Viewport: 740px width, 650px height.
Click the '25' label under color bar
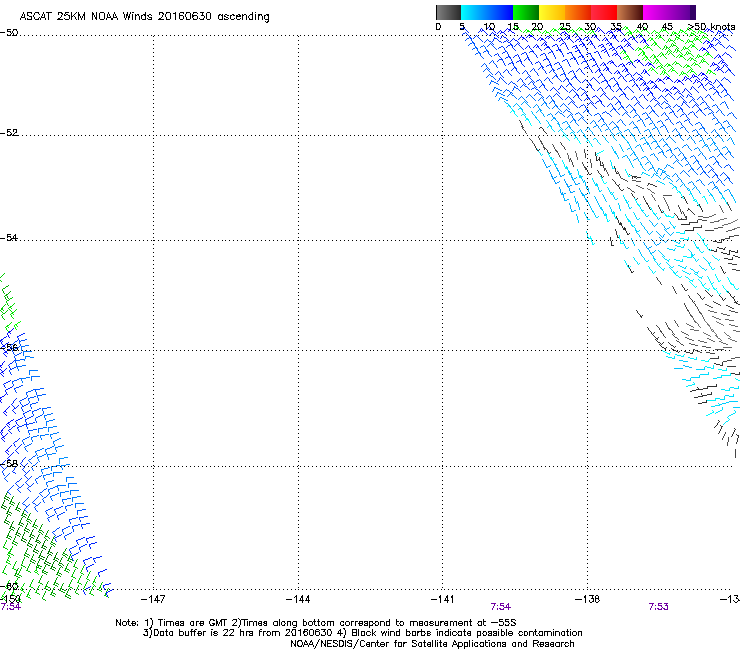pos(564,27)
